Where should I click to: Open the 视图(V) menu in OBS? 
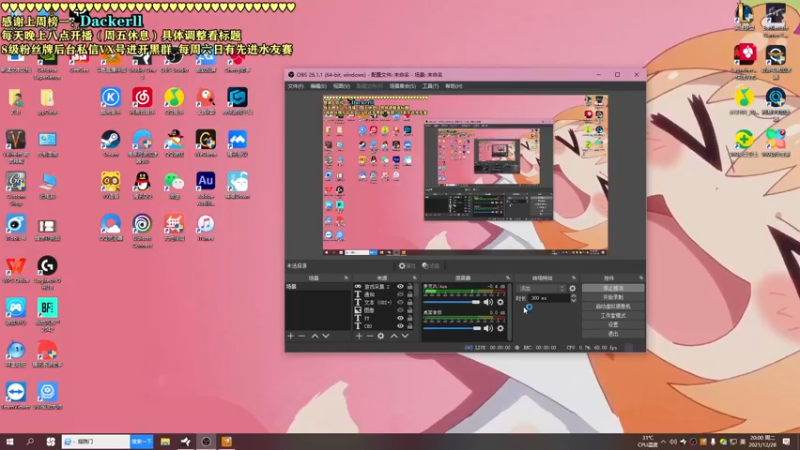point(341,86)
